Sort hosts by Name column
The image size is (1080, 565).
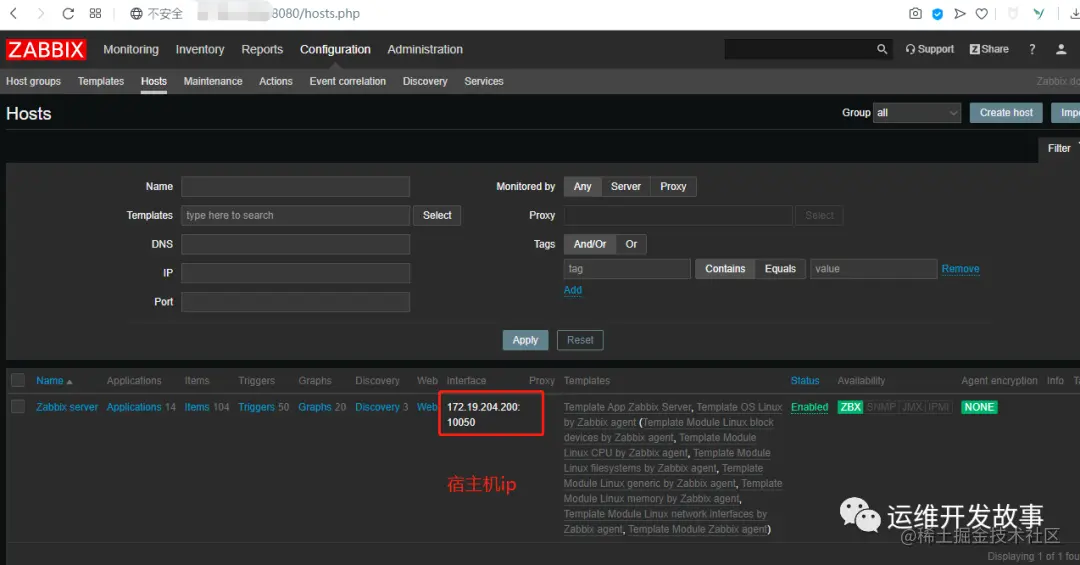(54, 380)
